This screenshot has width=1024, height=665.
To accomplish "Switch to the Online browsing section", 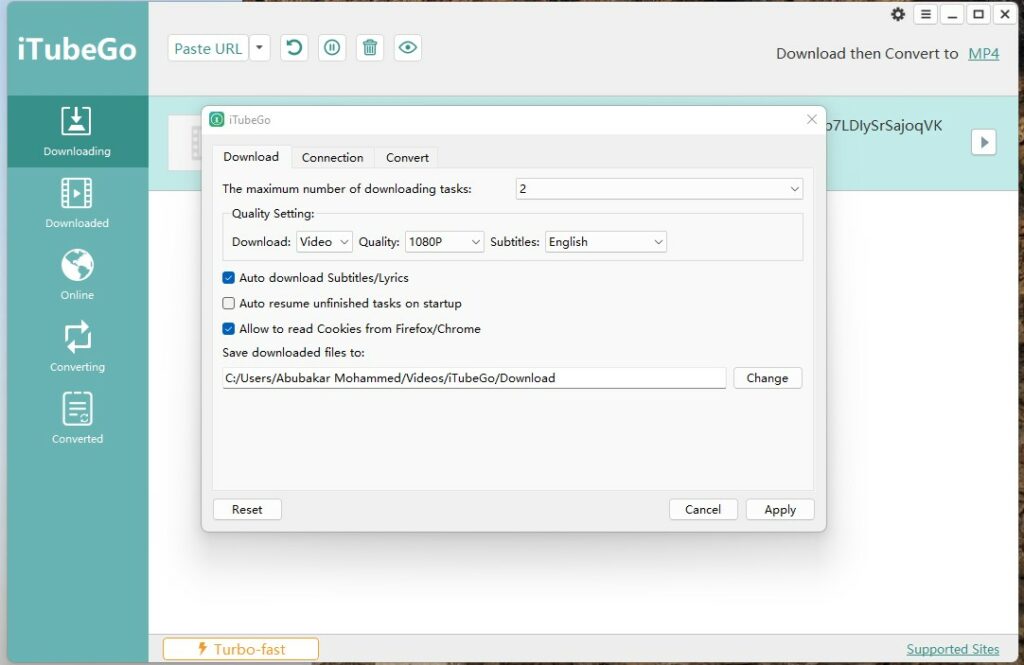I will 76,276.
